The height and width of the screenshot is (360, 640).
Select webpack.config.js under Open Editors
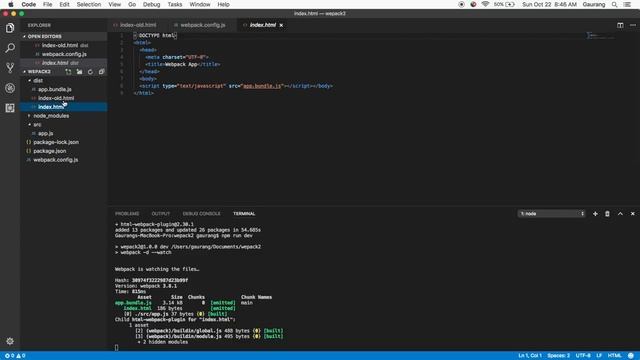tap(64, 54)
